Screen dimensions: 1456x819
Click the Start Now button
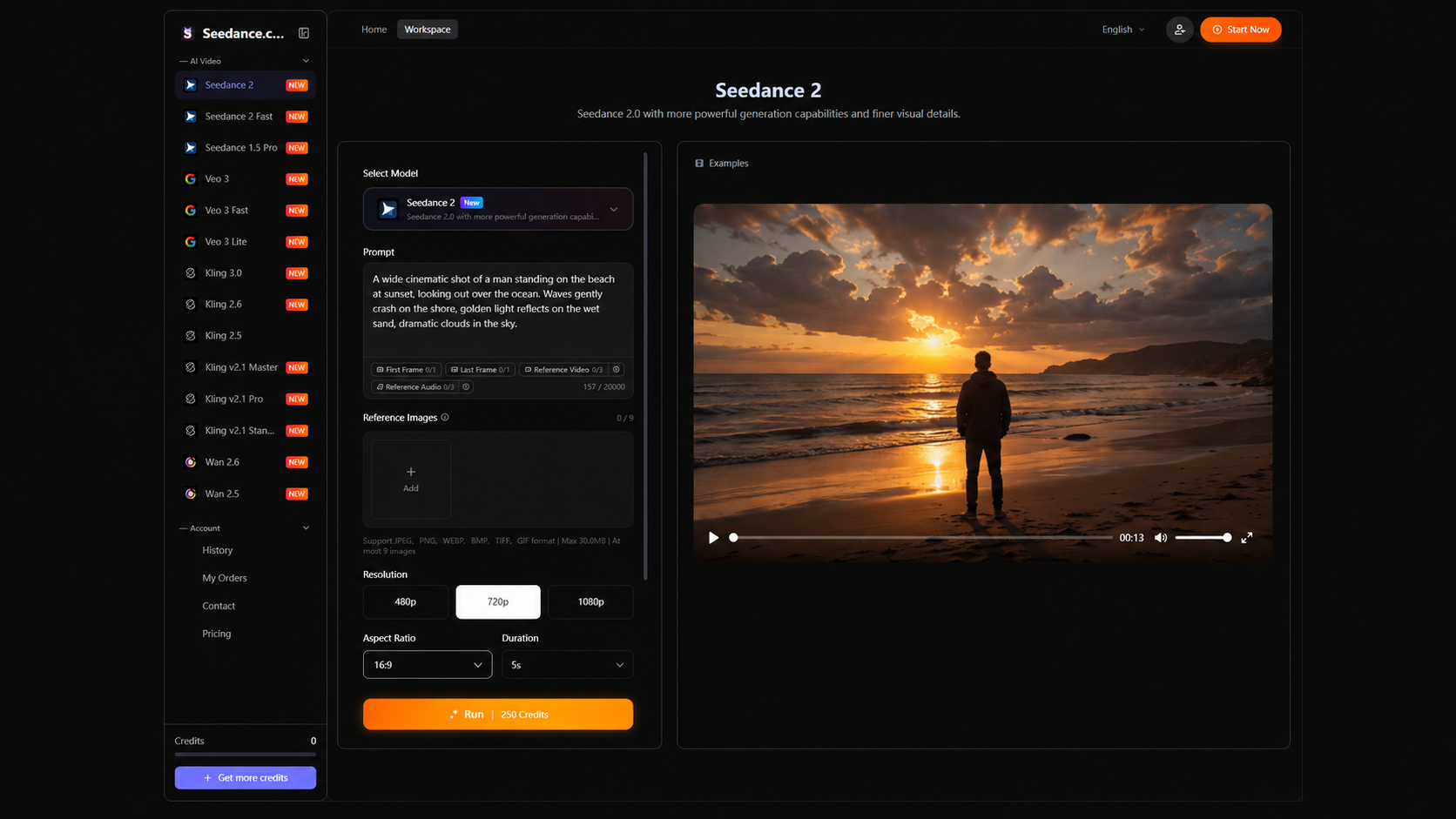click(x=1241, y=30)
